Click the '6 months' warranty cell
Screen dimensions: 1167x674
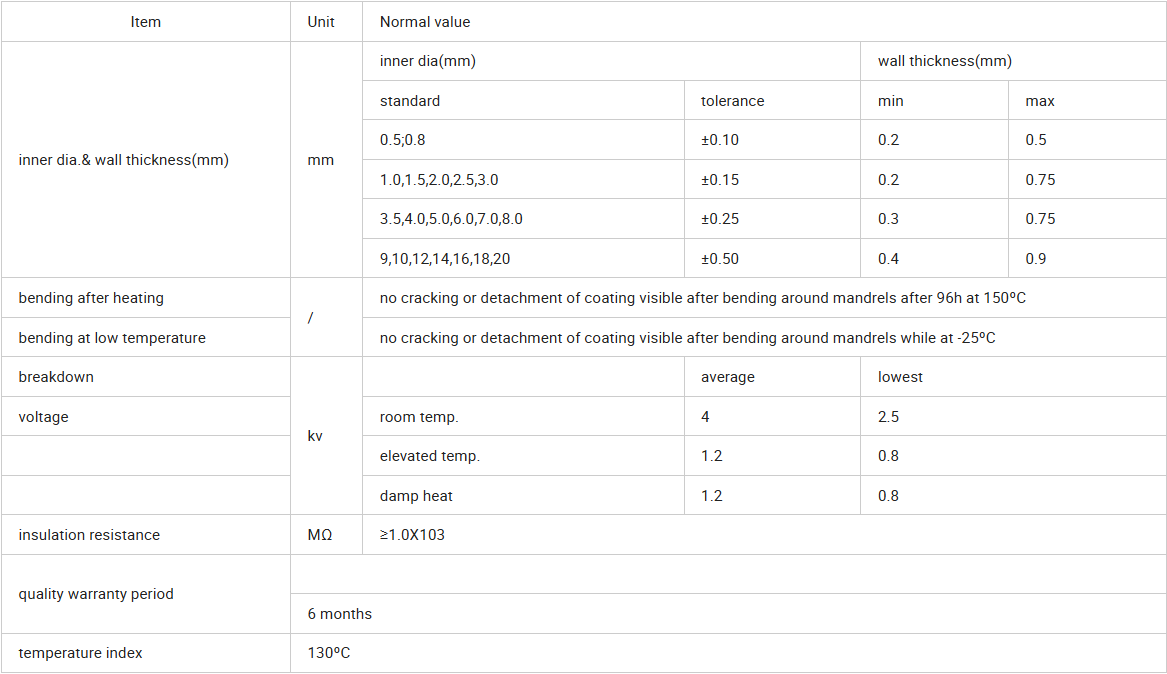(728, 614)
